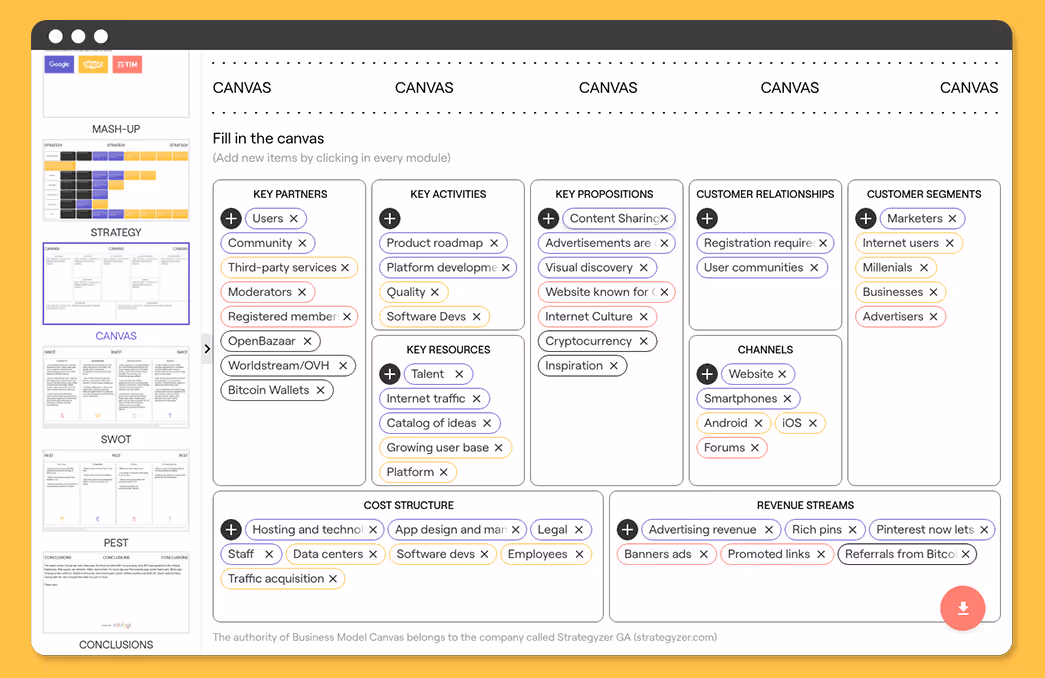Screen dimensions: 1045x678
Task: Open the MASH-UP slide thumbnail
Action: (x=116, y=84)
